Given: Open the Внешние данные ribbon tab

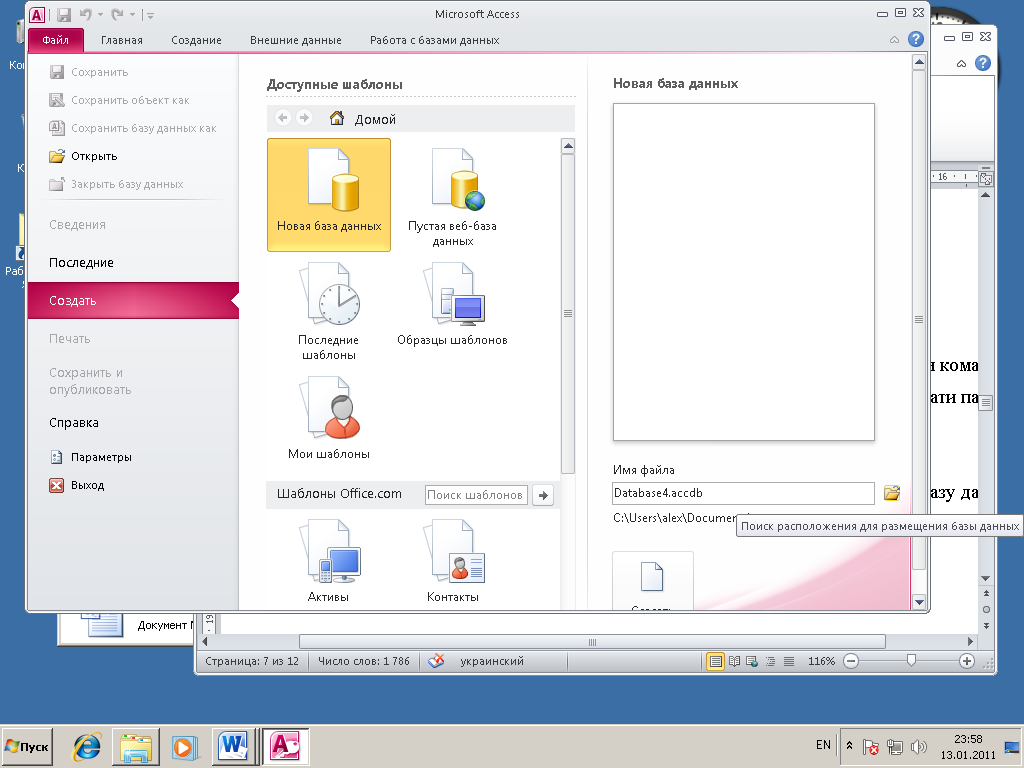Looking at the screenshot, I should click(295, 40).
